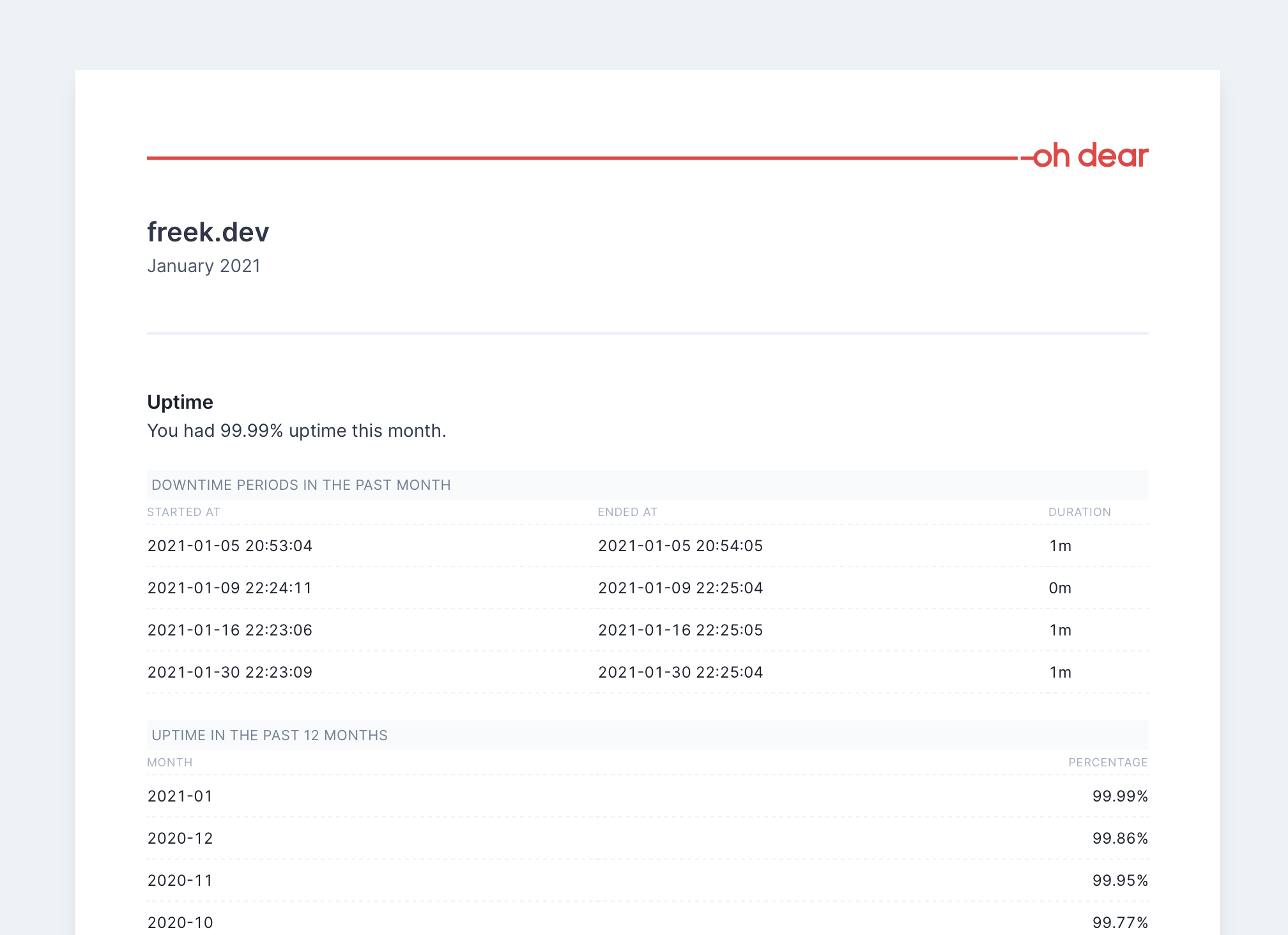Click the Uptime section heading

[x=180, y=402]
